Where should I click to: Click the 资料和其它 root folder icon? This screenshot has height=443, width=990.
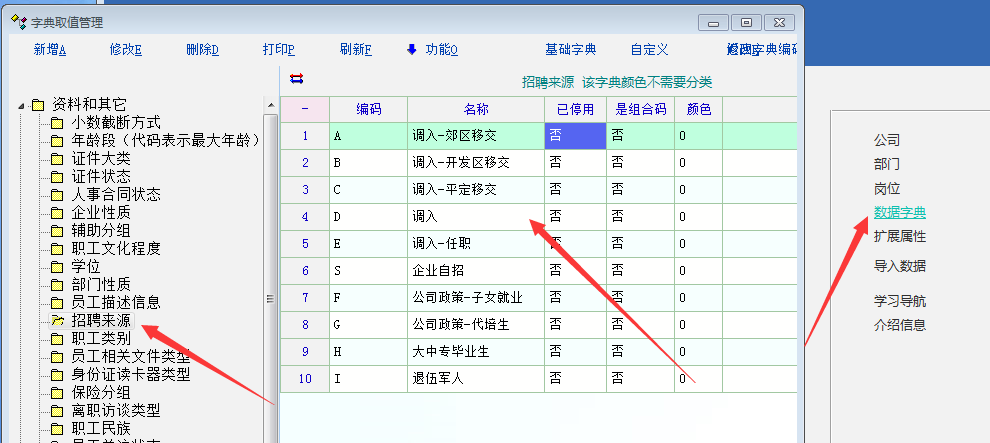click(38, 104)
